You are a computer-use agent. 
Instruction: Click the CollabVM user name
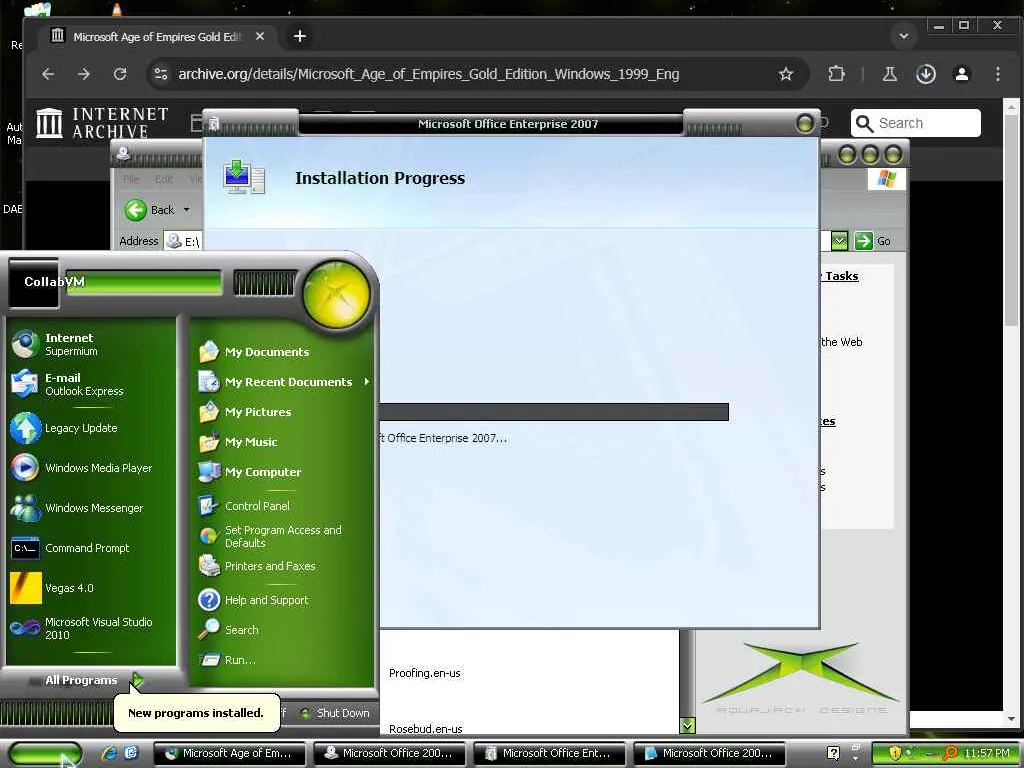coord(54,281)
